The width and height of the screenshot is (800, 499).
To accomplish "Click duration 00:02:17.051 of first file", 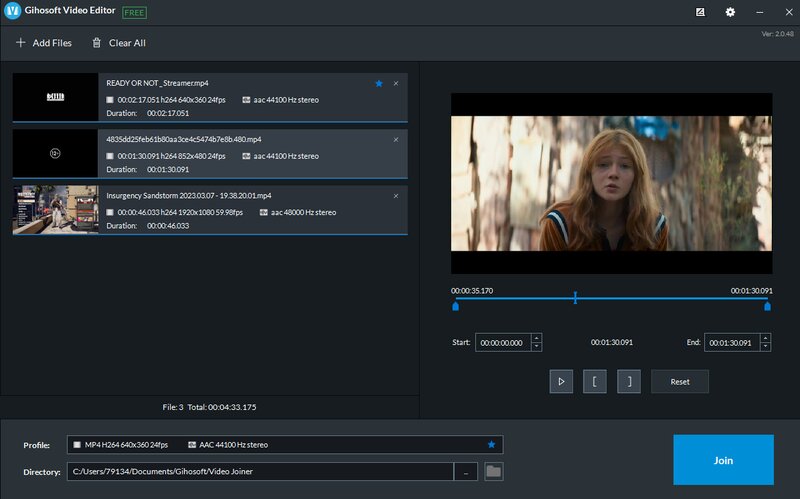I will pyautogui.click(x=168, y=113).
